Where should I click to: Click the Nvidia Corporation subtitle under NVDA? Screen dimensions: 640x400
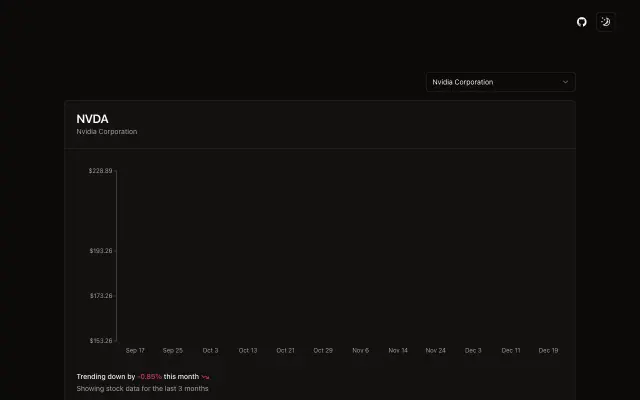pos(107,131)
